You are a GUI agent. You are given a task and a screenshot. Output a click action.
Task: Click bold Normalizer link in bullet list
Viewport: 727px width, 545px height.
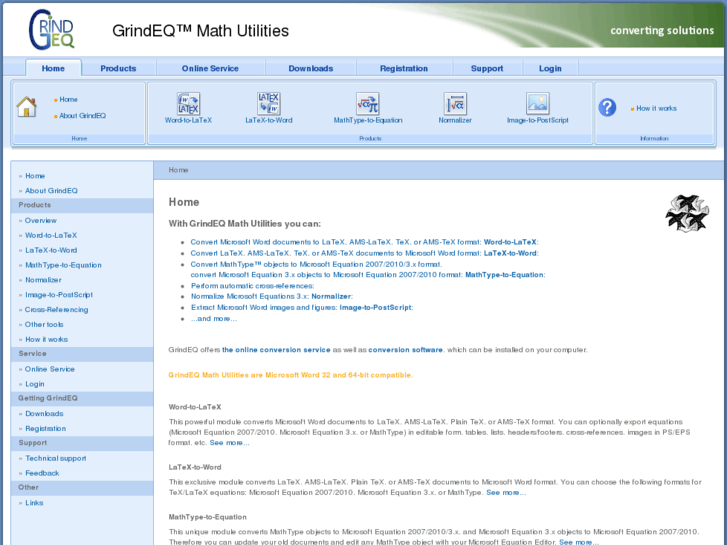pos(331,296)
